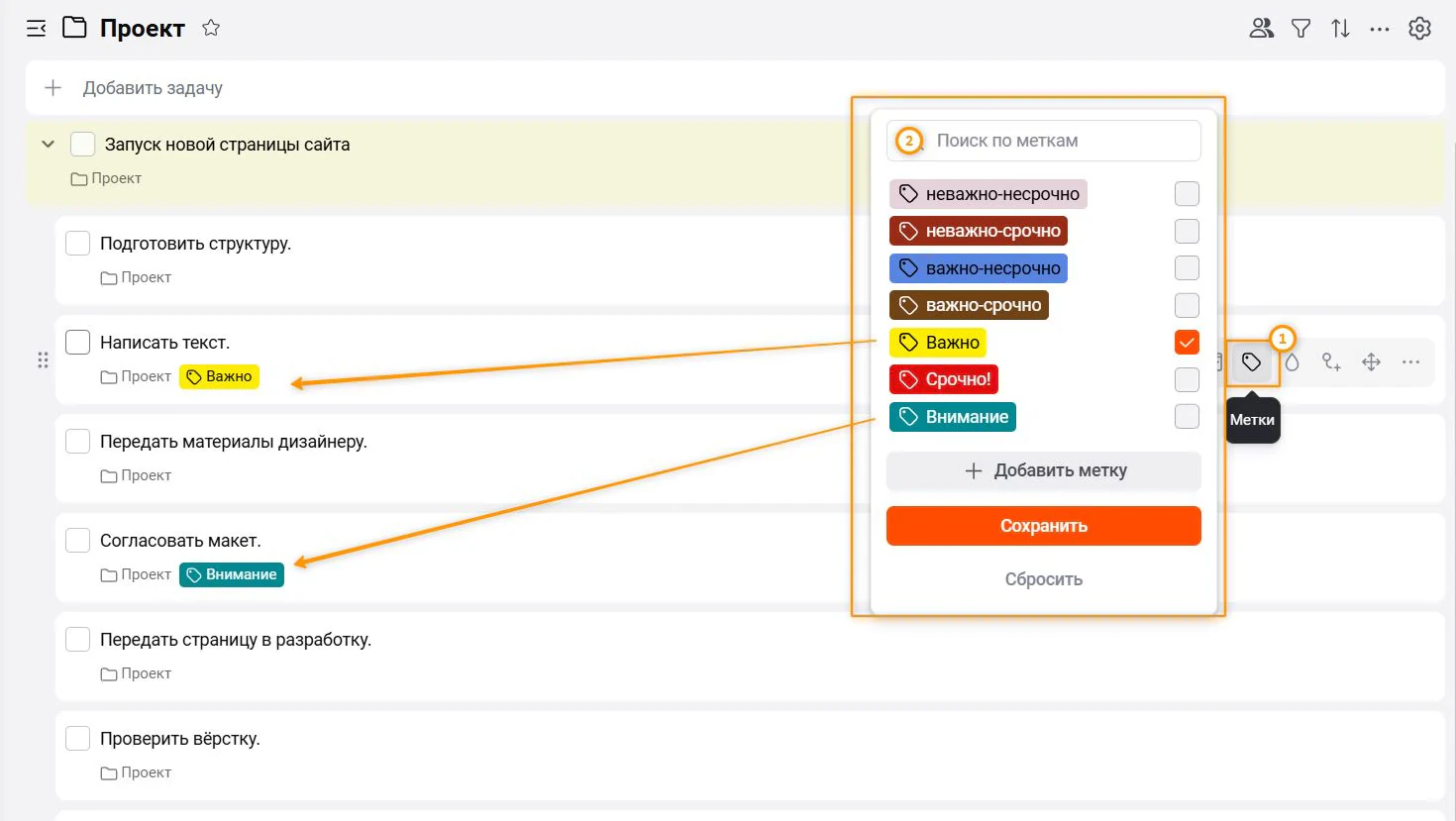The width and height of the screenshot is (1456, 821).
Task: Open project settings gear icon
Action: [x=1419, y=29]
